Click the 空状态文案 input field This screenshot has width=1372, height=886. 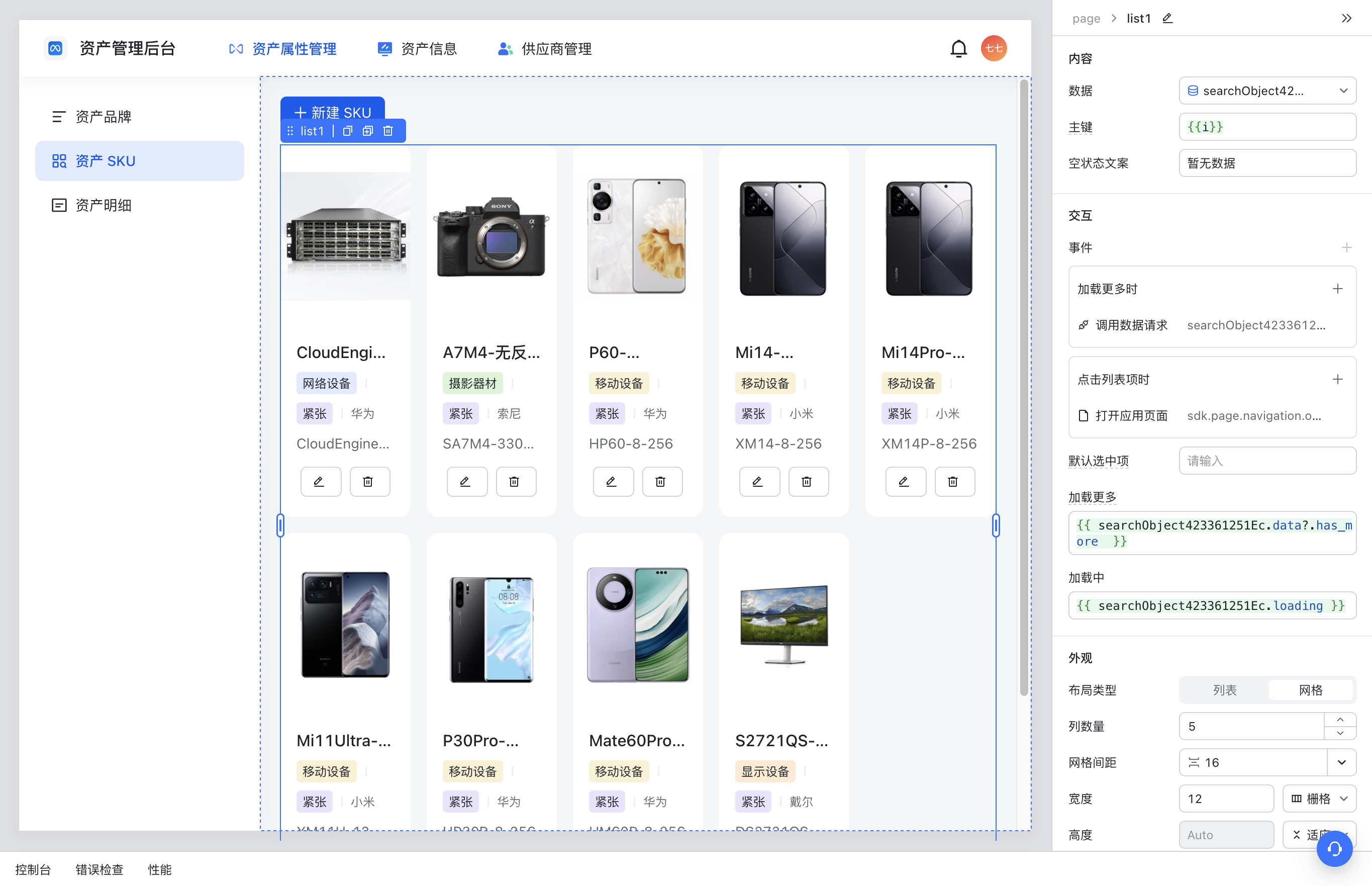1267,163
